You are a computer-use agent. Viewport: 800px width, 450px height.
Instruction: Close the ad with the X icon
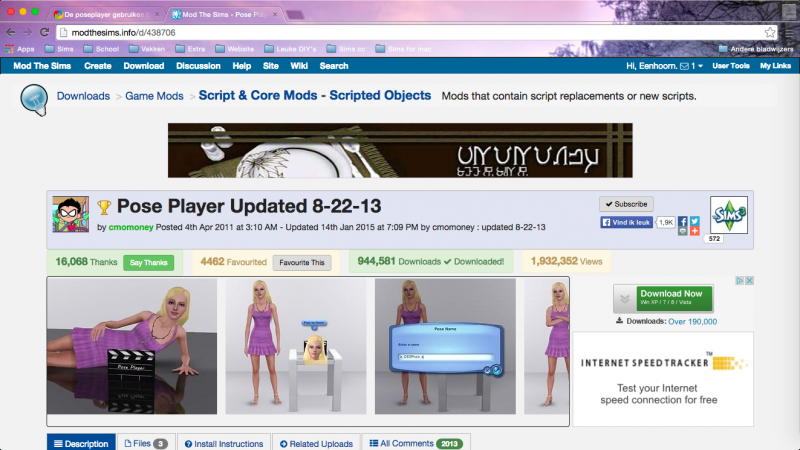click(749, 281)
